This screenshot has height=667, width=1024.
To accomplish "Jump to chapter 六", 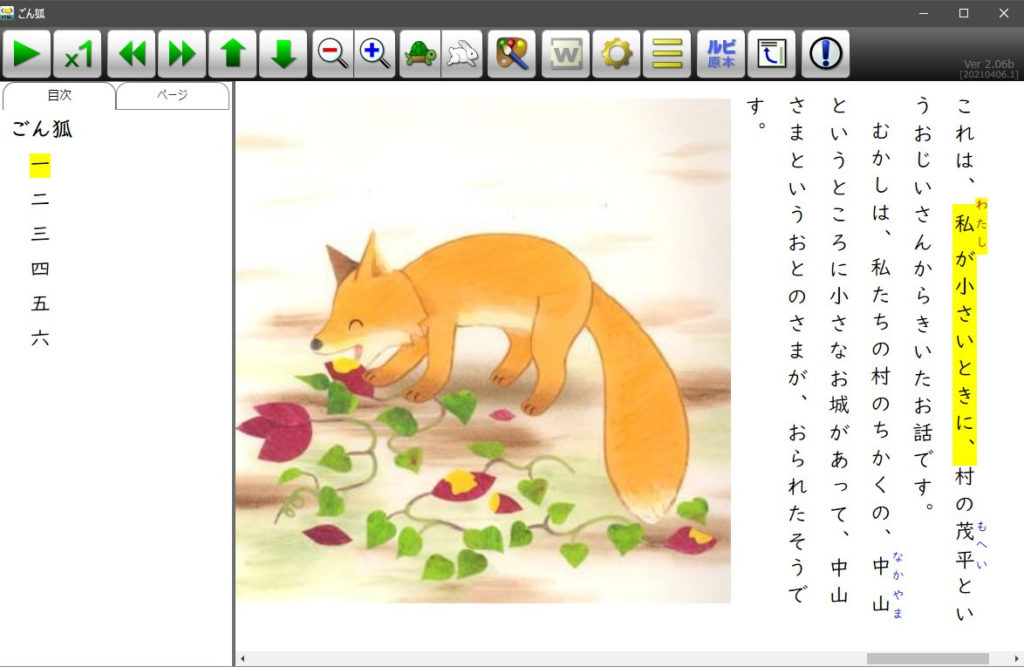I will click(40, 338).
